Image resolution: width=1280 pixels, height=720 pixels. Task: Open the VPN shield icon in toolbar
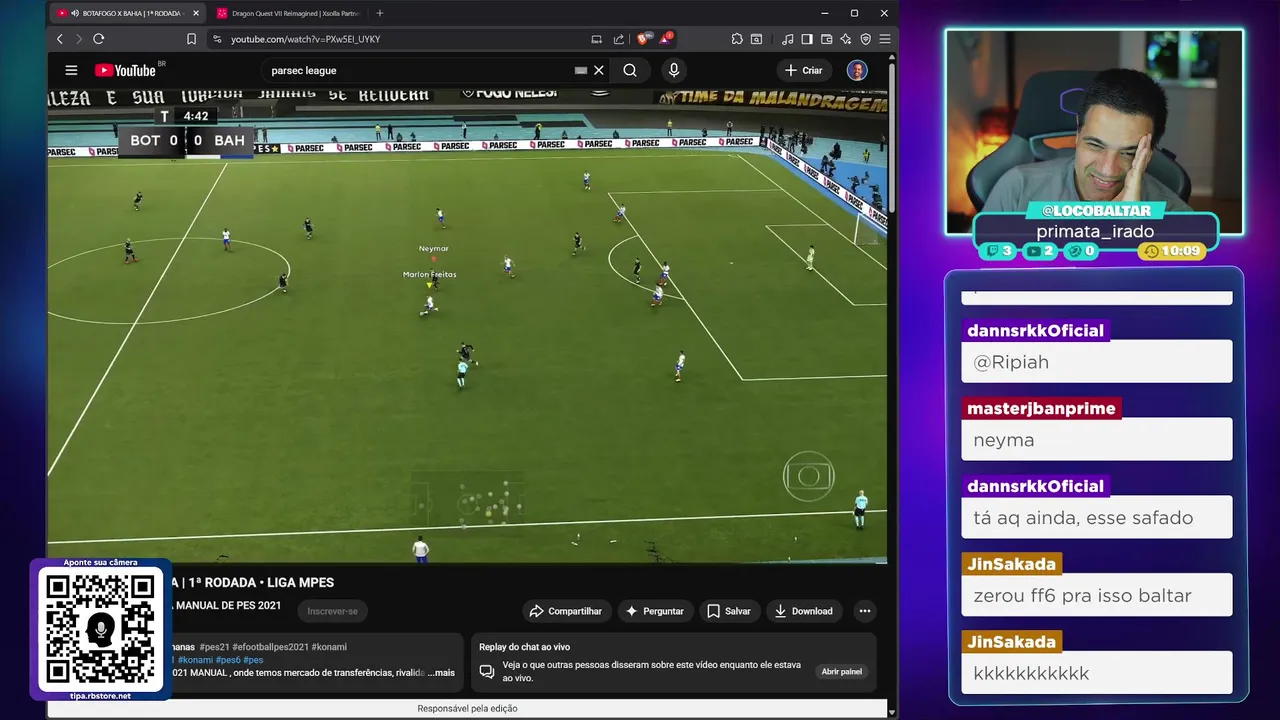(x=865, y=39)
